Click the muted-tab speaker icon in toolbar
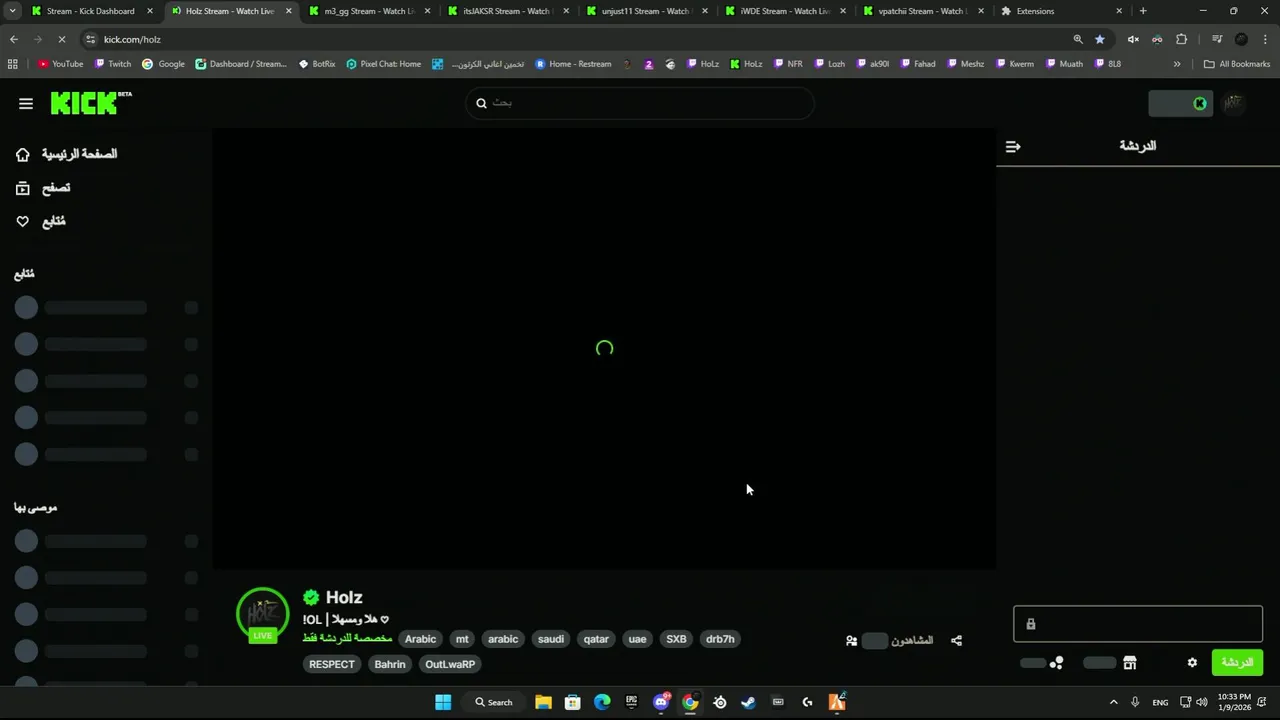Screen dimensions: 1280x720 pos(1133,39)
